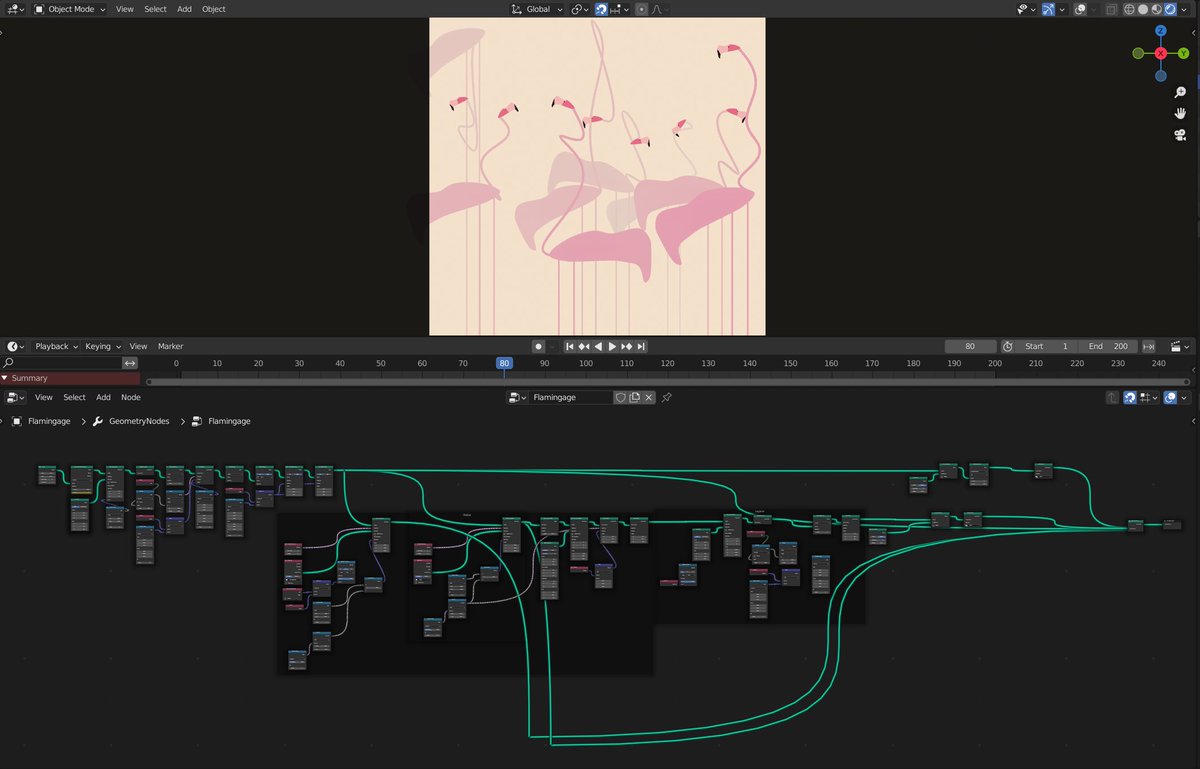Click the End frame field
This screenshot has height=769, width=1200.
pos(1108,346)
